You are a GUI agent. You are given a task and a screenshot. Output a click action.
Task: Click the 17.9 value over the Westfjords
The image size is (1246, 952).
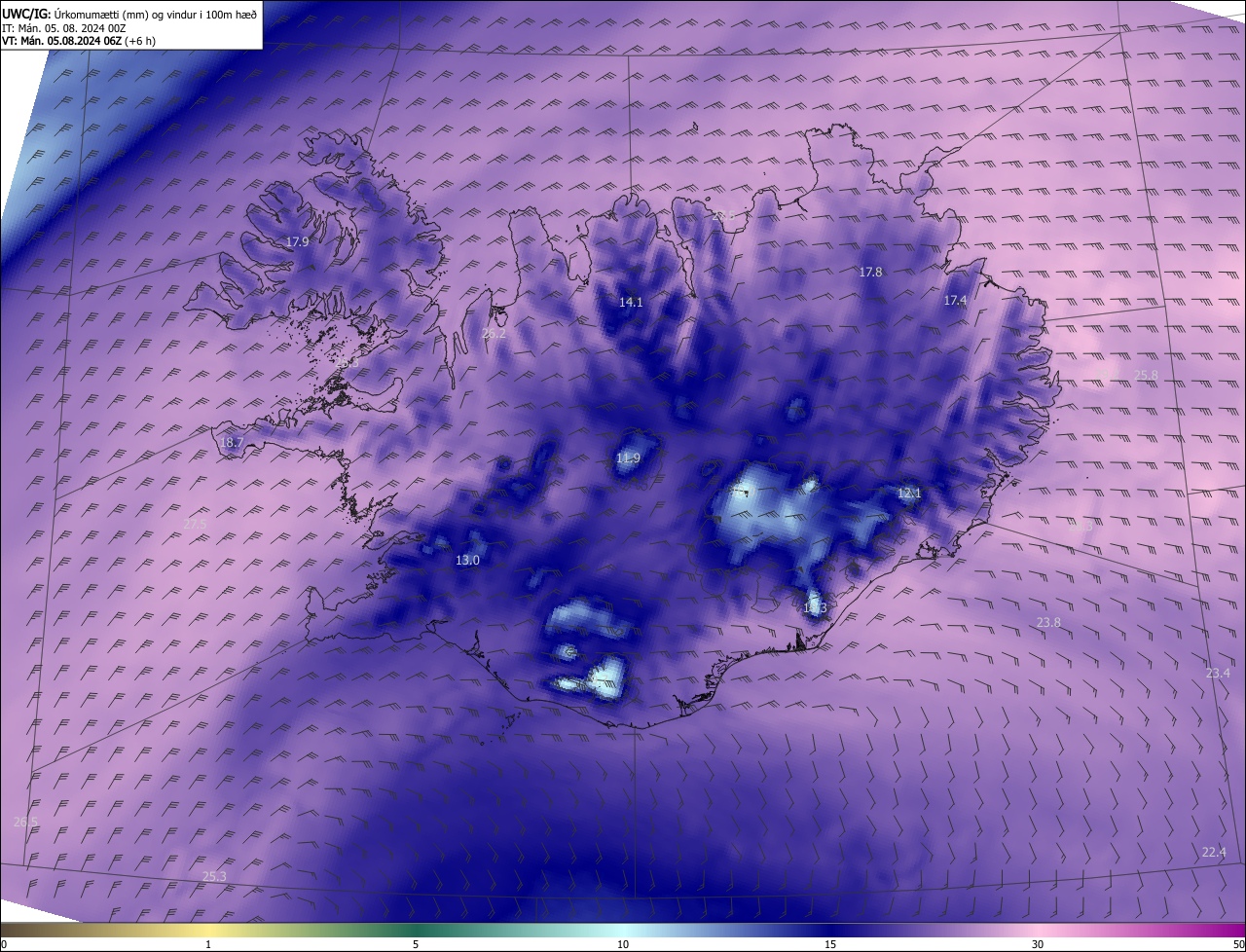pyautogui.click(x=297, y=241)
